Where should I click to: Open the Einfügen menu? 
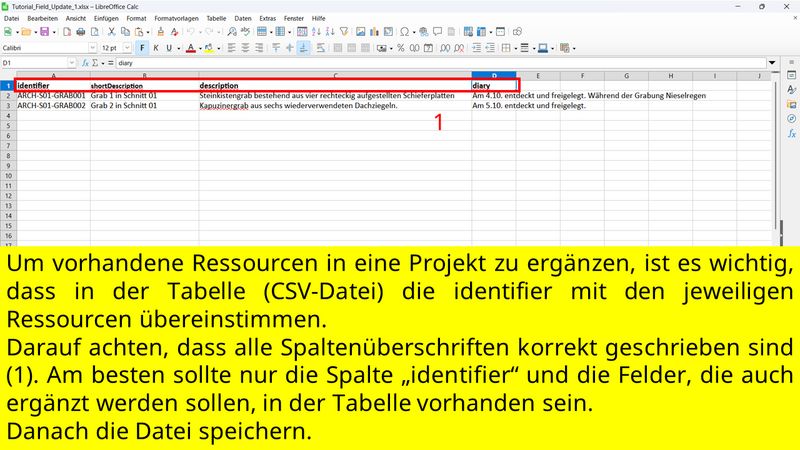(106, 18)
